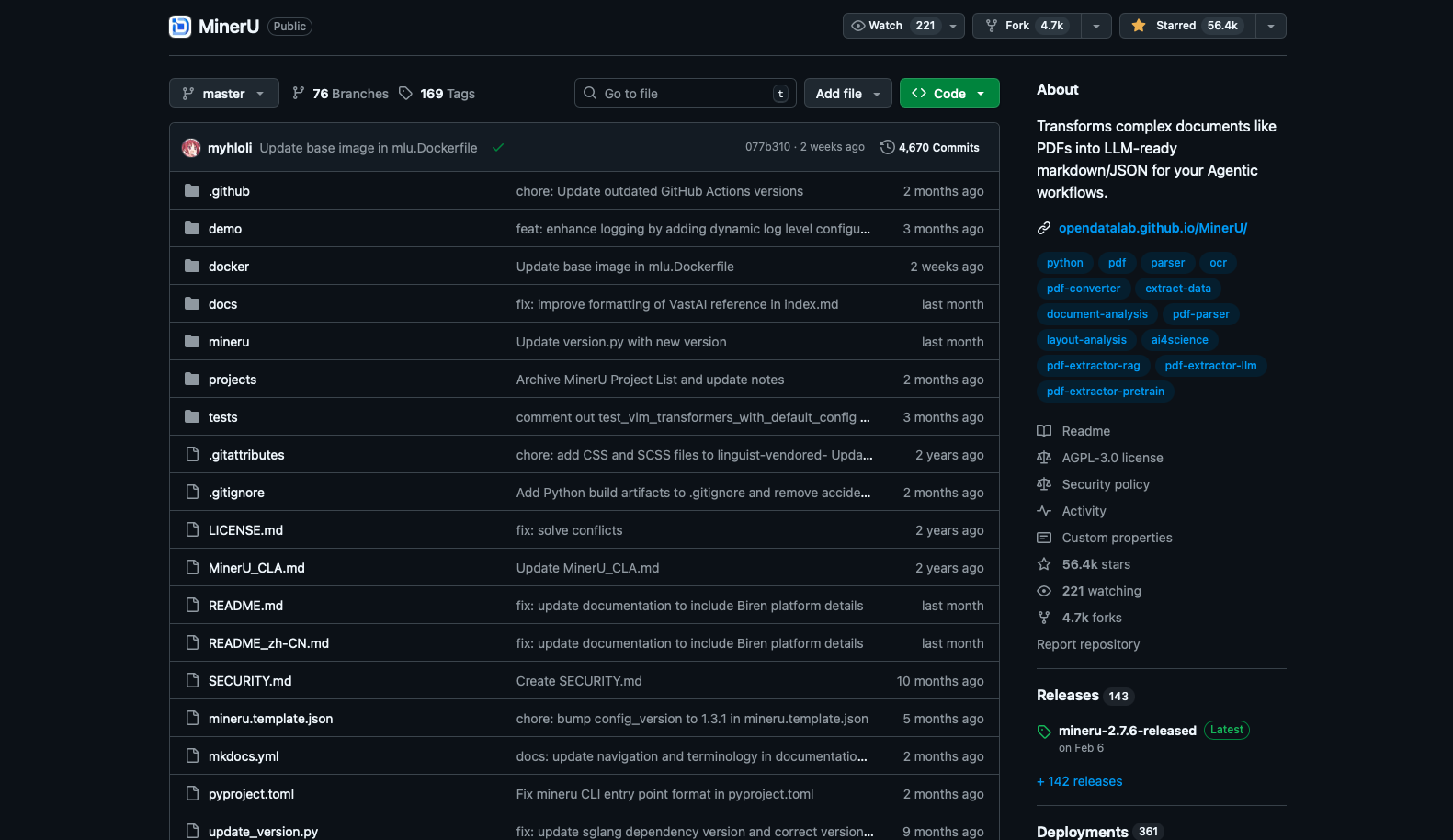
Task: Click the file icon for pyproject.toml
Action: pyautogui.click(x=192, y=794)
